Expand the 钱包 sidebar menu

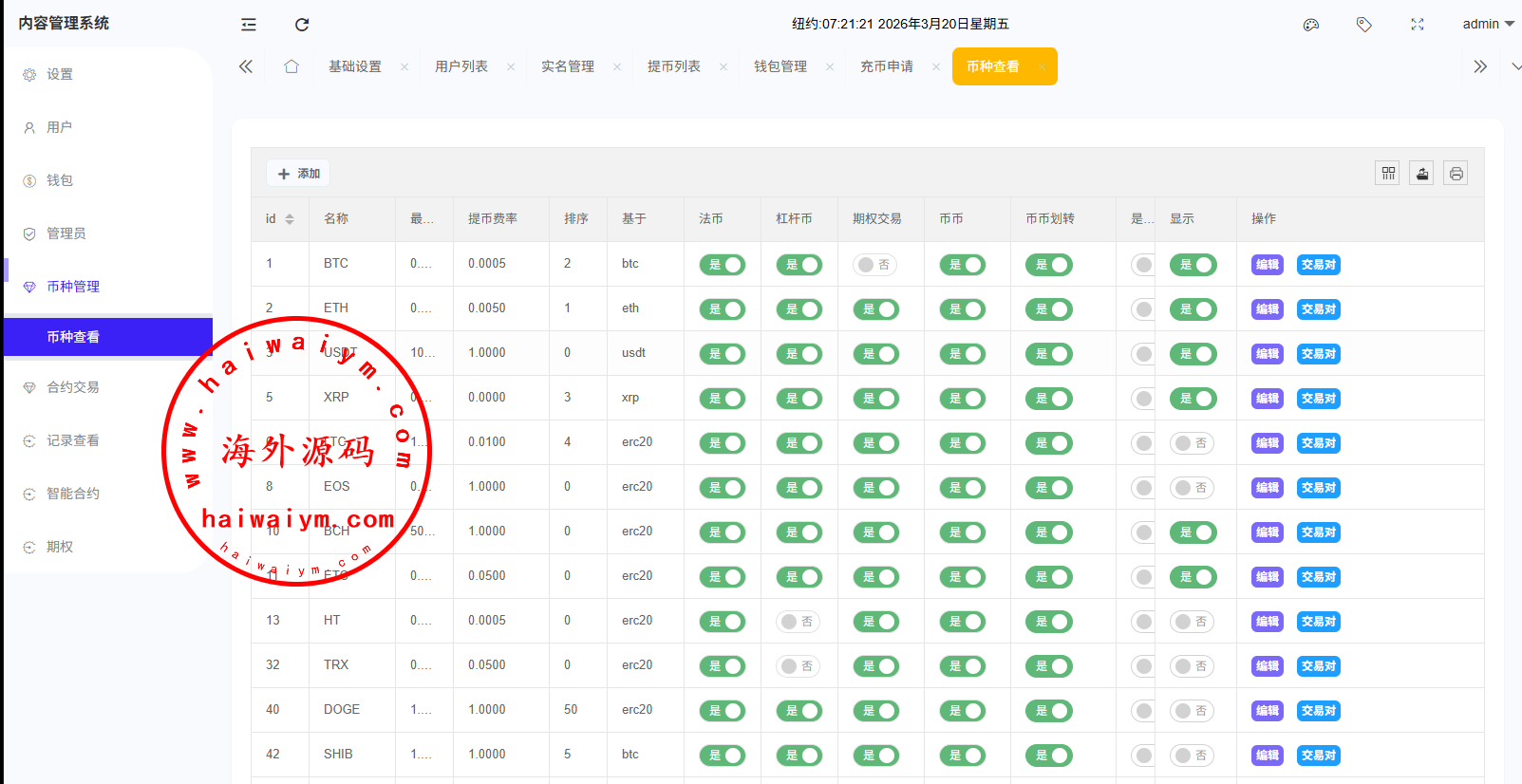pos(60,180)
